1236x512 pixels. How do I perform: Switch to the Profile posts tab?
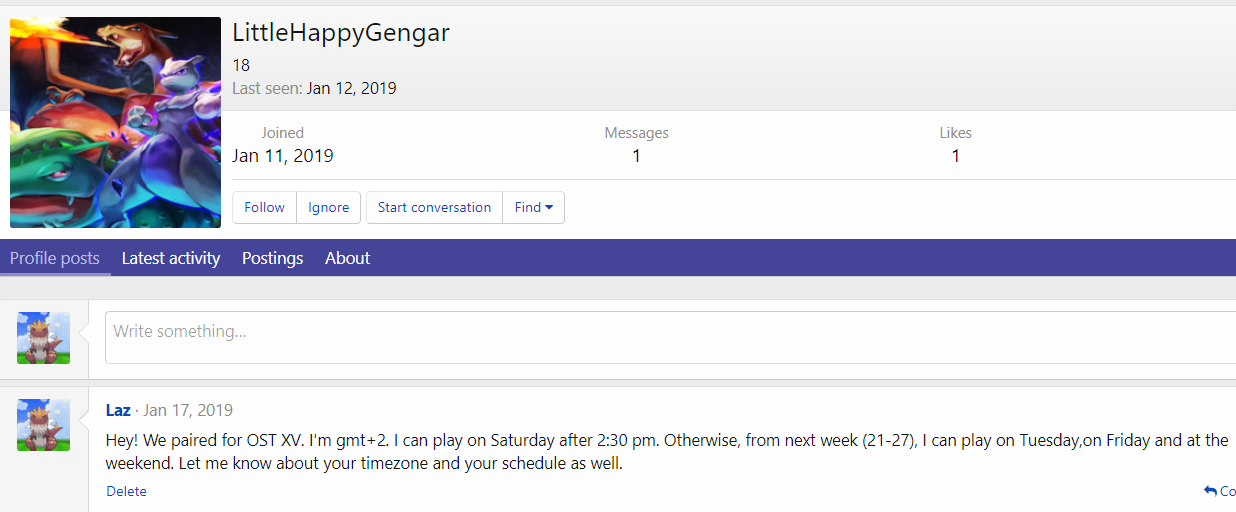pyautogui.click(x=55, y=258)
